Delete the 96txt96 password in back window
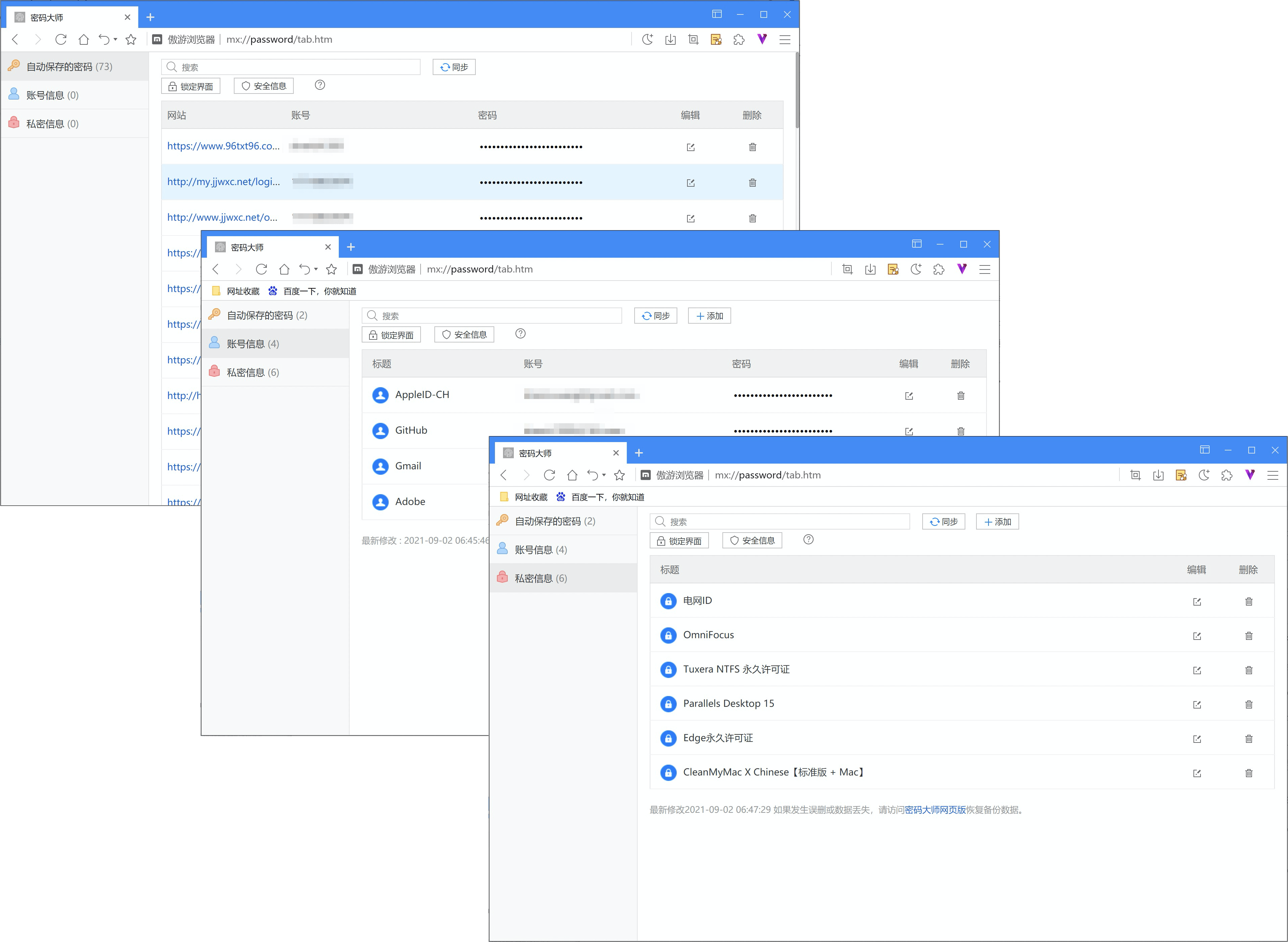 tap(753, 147)
